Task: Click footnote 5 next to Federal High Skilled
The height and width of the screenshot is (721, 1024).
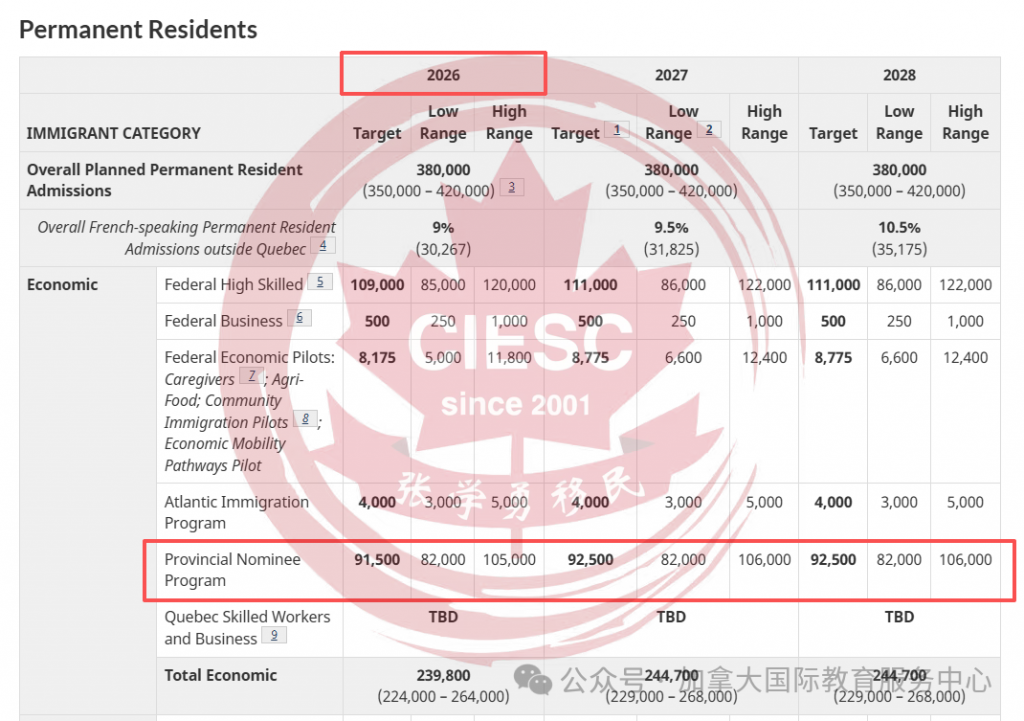Action: click(319, 282)
